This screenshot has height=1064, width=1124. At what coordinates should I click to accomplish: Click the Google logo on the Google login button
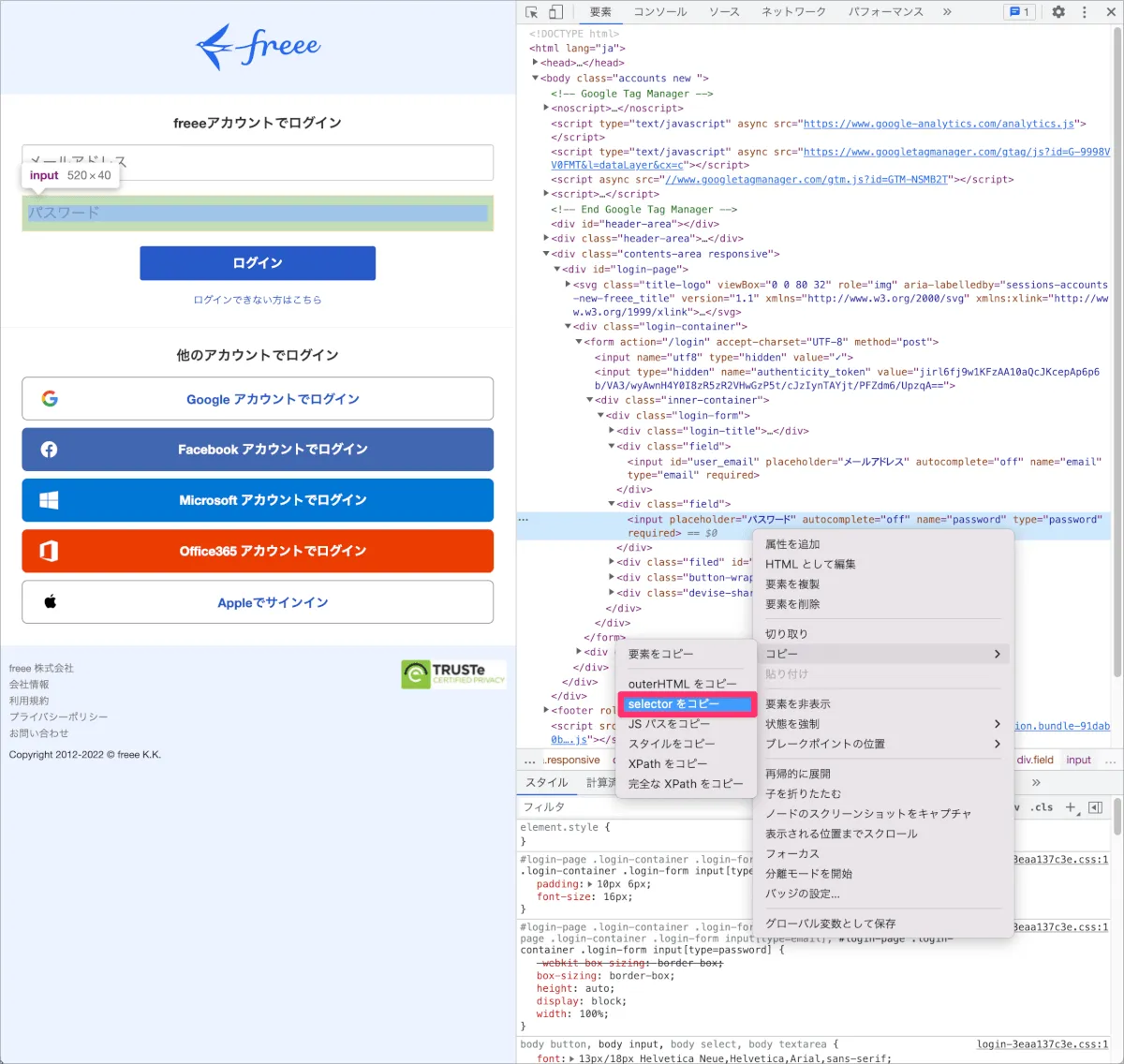click(50, 399)
